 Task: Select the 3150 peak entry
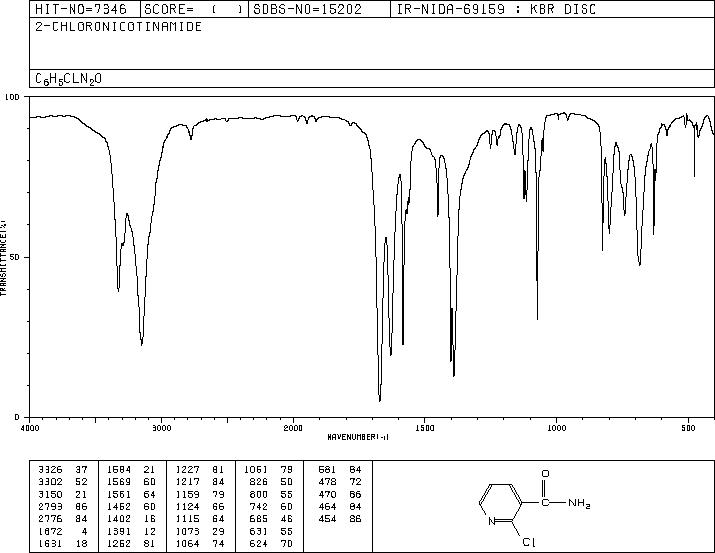point(63,494)
